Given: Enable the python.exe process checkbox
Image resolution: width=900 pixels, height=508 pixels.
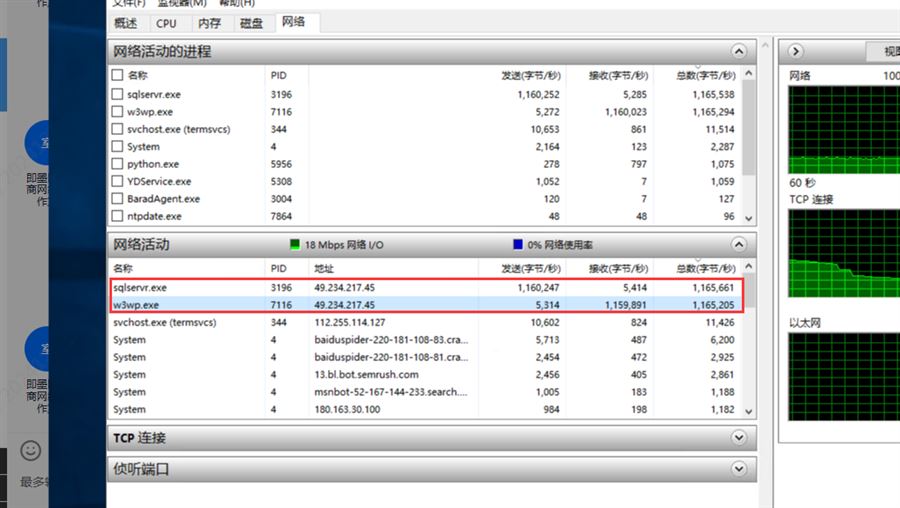Looking at the screenshot, I should pyautogui.click(x=118, y=164).
